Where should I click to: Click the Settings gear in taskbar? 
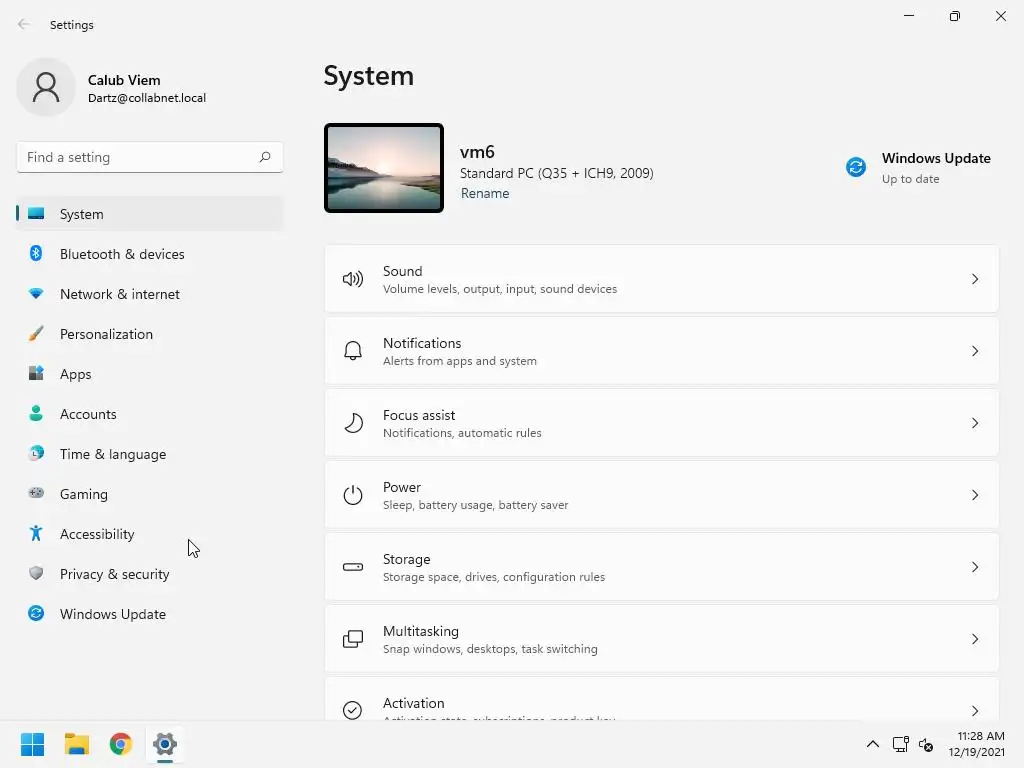(165, 744)
